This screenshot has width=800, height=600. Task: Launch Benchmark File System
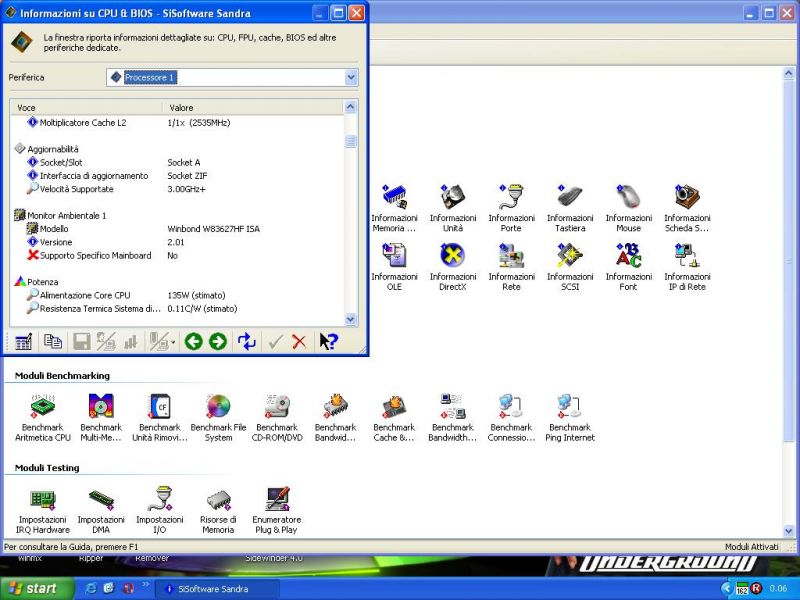(218, 417)
